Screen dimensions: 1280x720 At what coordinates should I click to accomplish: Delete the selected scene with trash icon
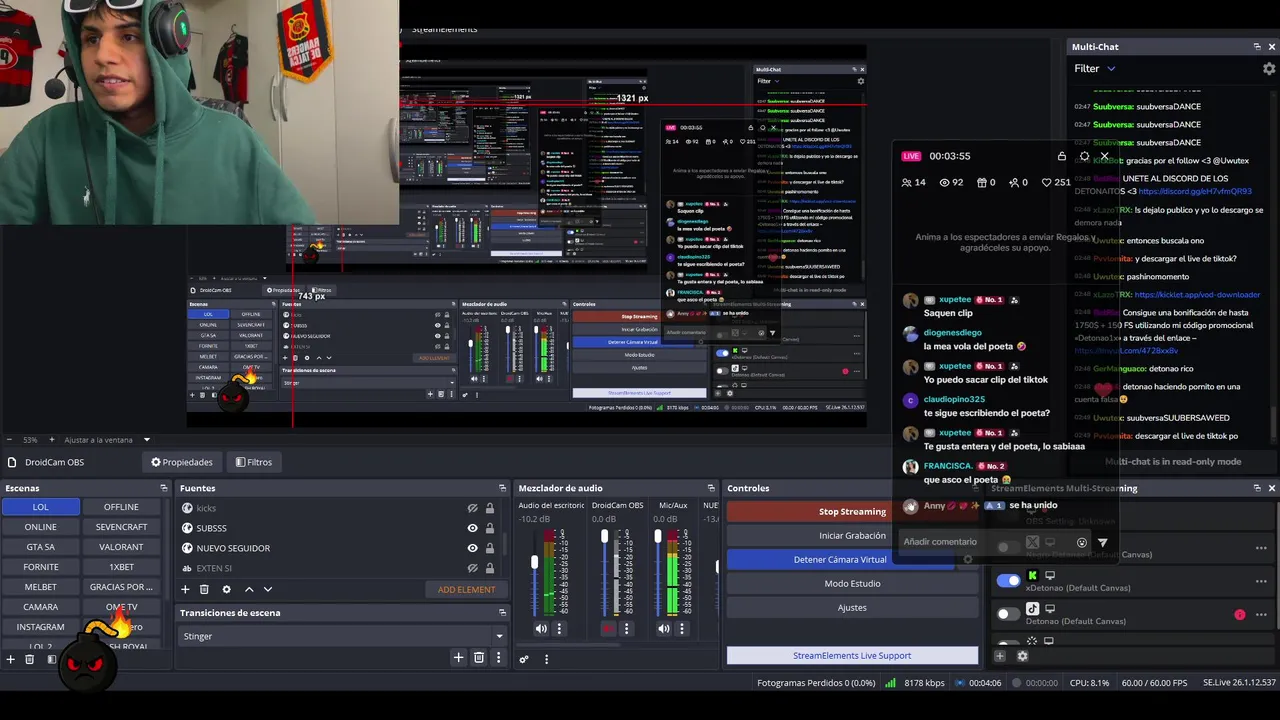tap(30, 659)
